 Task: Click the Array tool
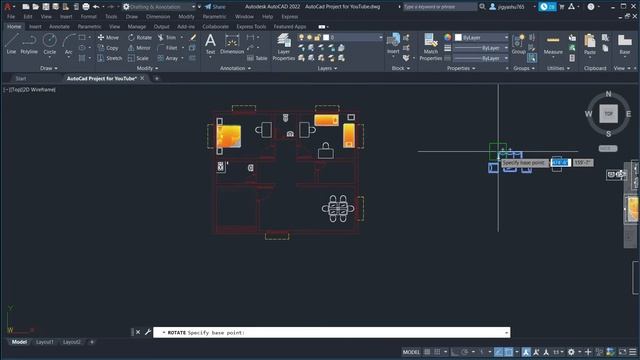coord(168,58)
